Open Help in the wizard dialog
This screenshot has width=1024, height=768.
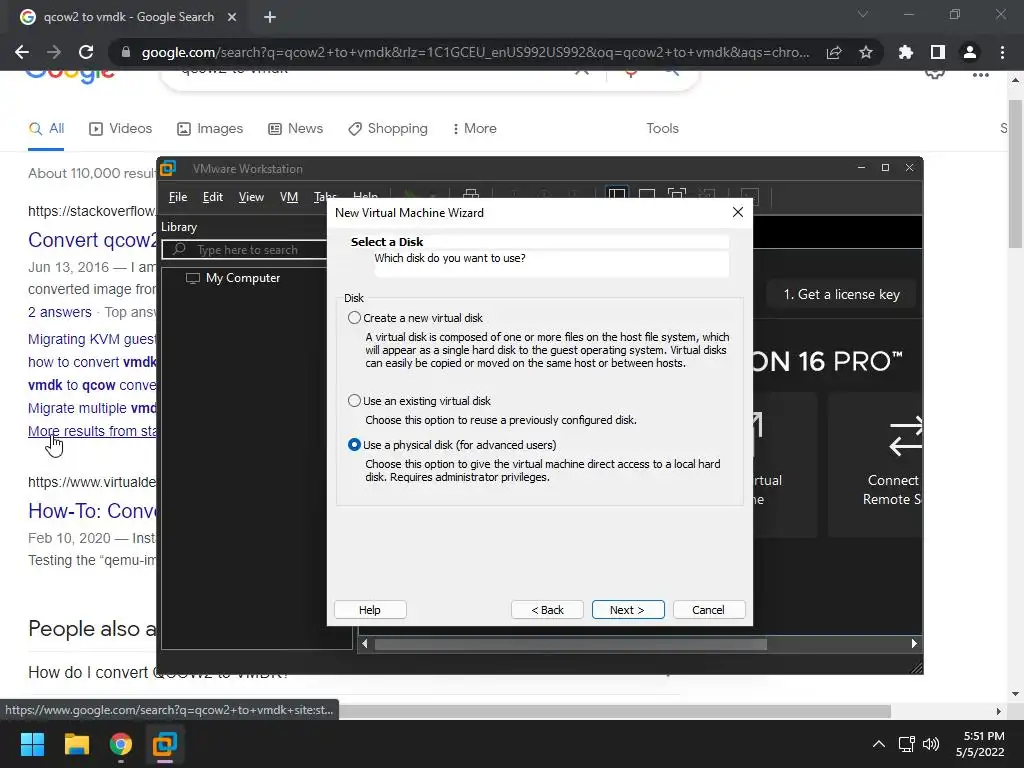[370, 609]
